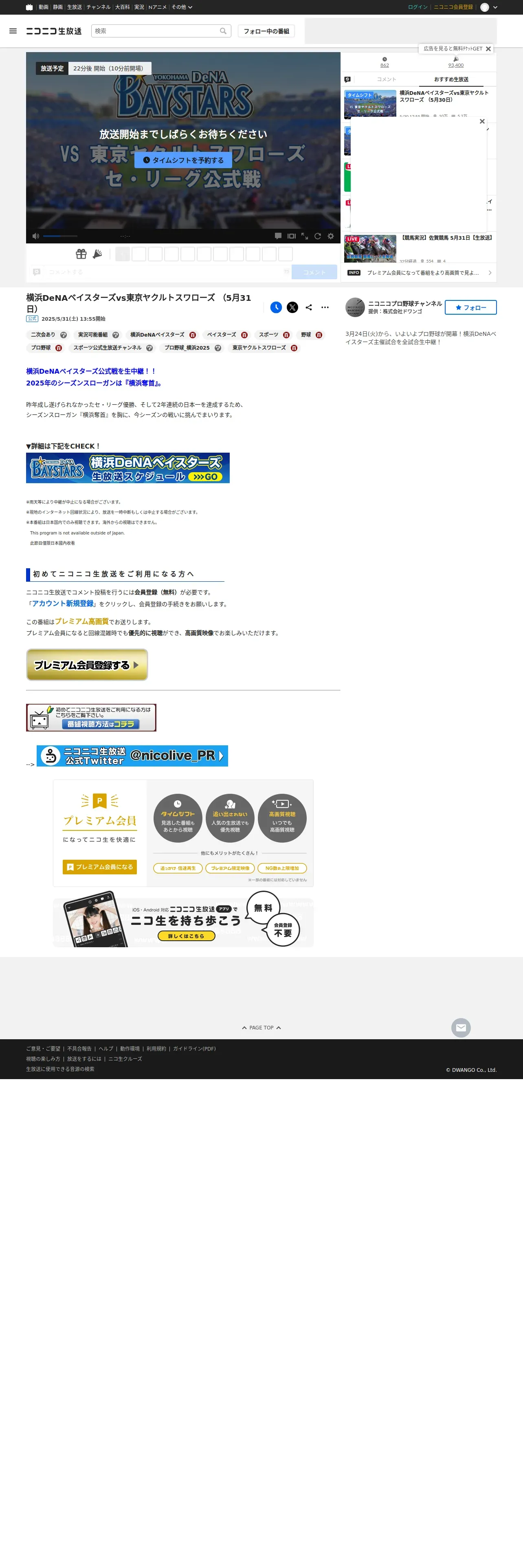Click the gold プレミアム会員になる button
The image size is (523, 1568).
click(100, 867)
